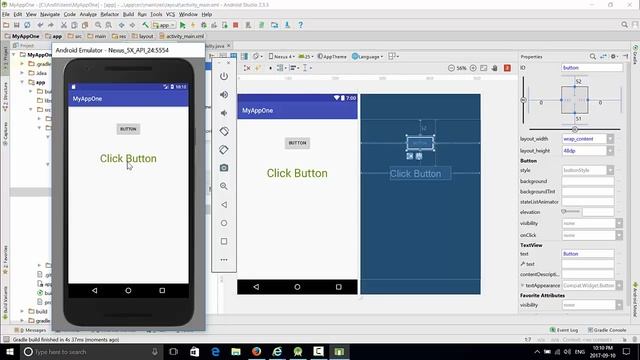Screen dimensions: 640x360
Task: Stop the running app with red square
Action: pos(236,25)
